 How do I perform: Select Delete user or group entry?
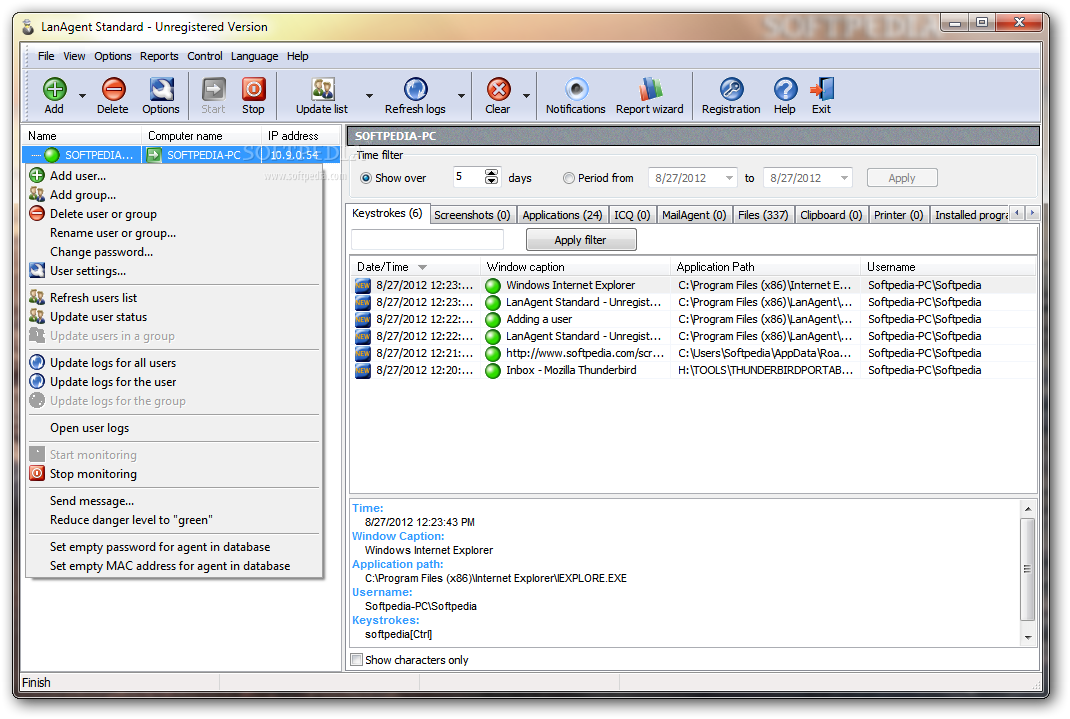pyautogui.click(x=103, y=214)
